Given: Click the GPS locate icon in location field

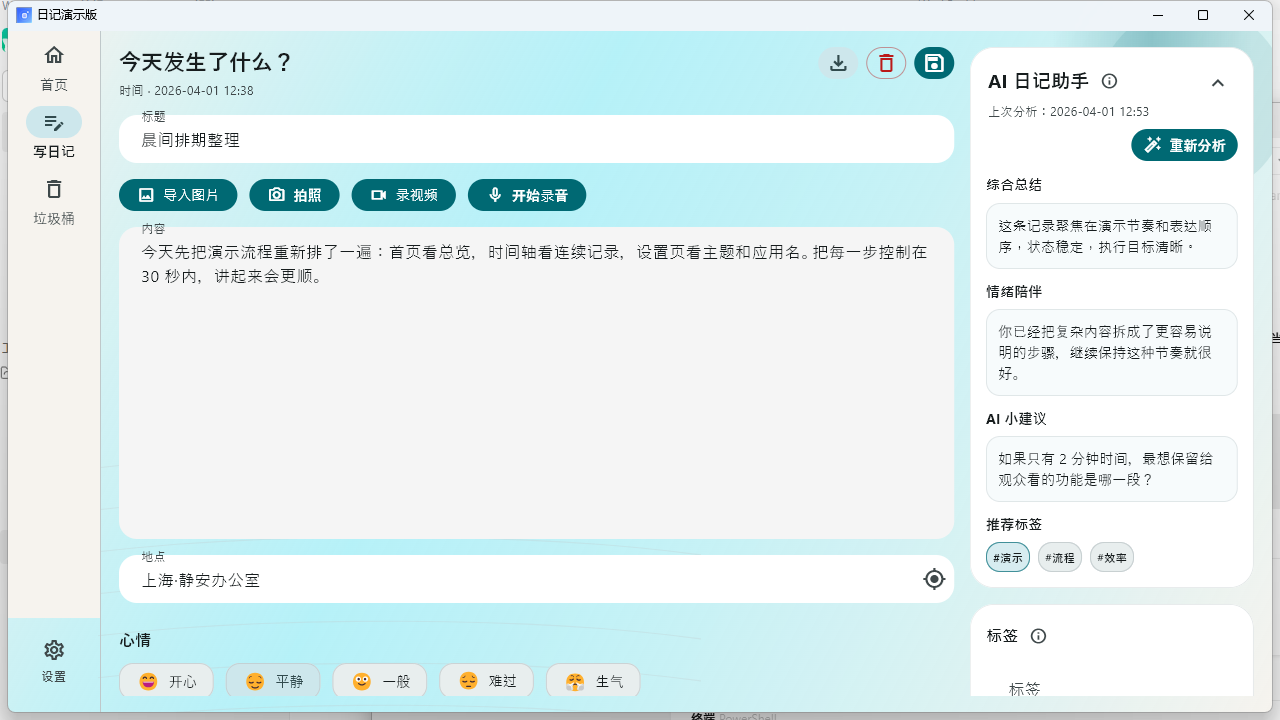Looking at the screenshot, I should [933, 579].
